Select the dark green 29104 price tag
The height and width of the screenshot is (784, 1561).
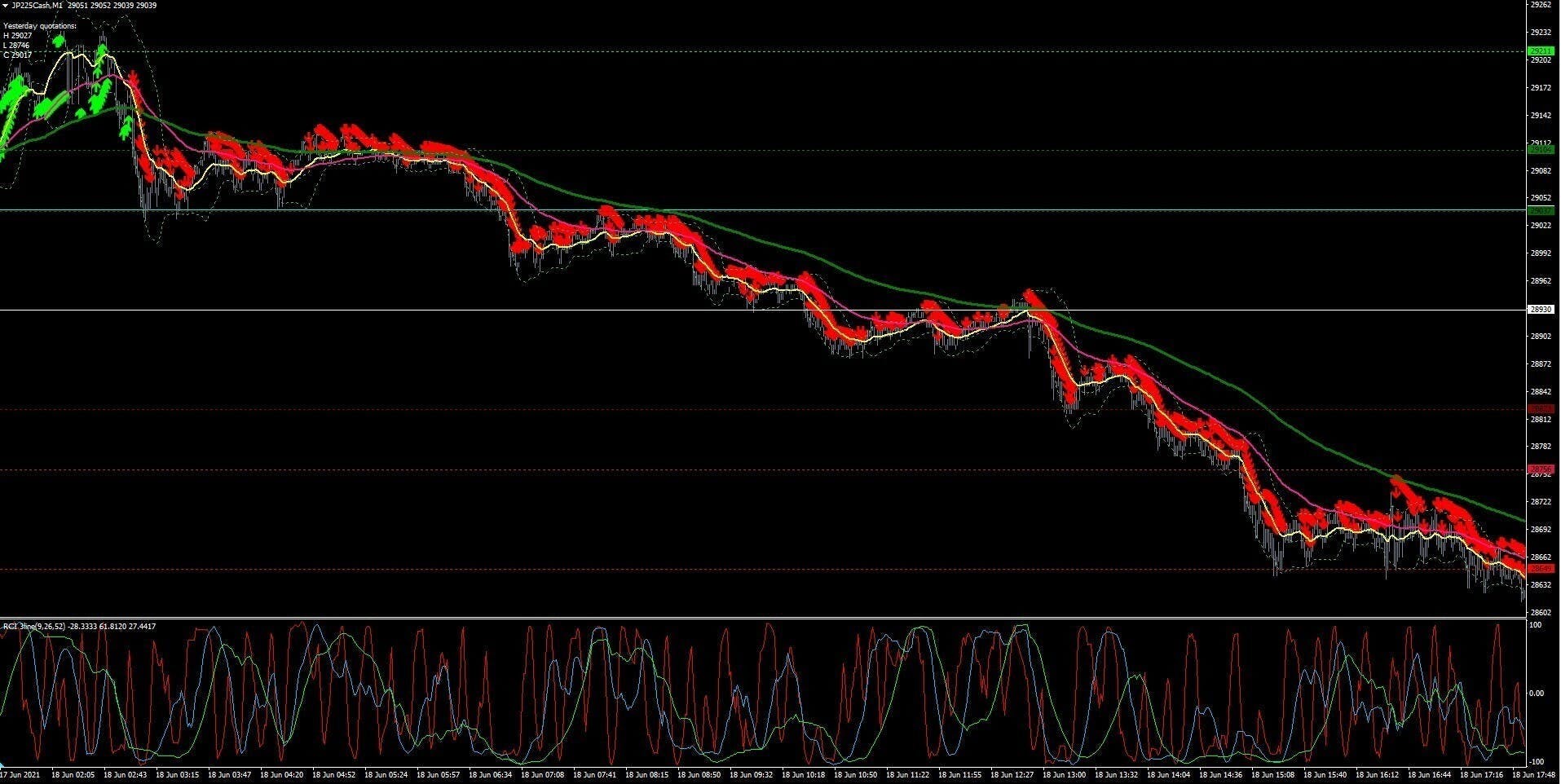(x=1541, y=150)
